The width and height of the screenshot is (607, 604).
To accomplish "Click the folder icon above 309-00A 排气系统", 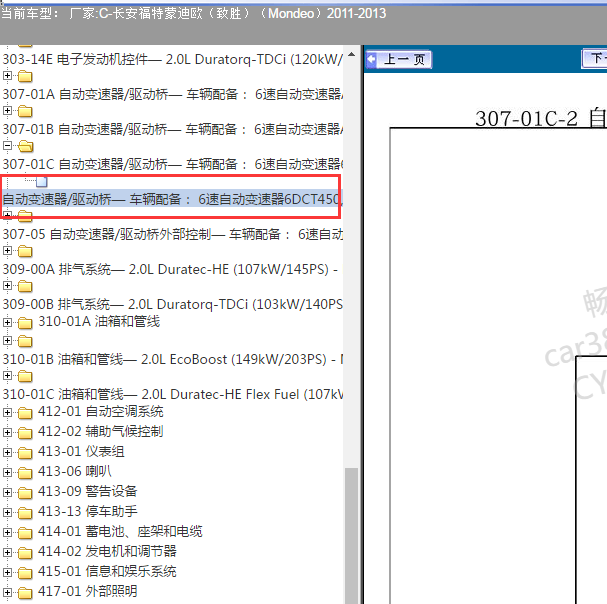I will pos(25,251).
